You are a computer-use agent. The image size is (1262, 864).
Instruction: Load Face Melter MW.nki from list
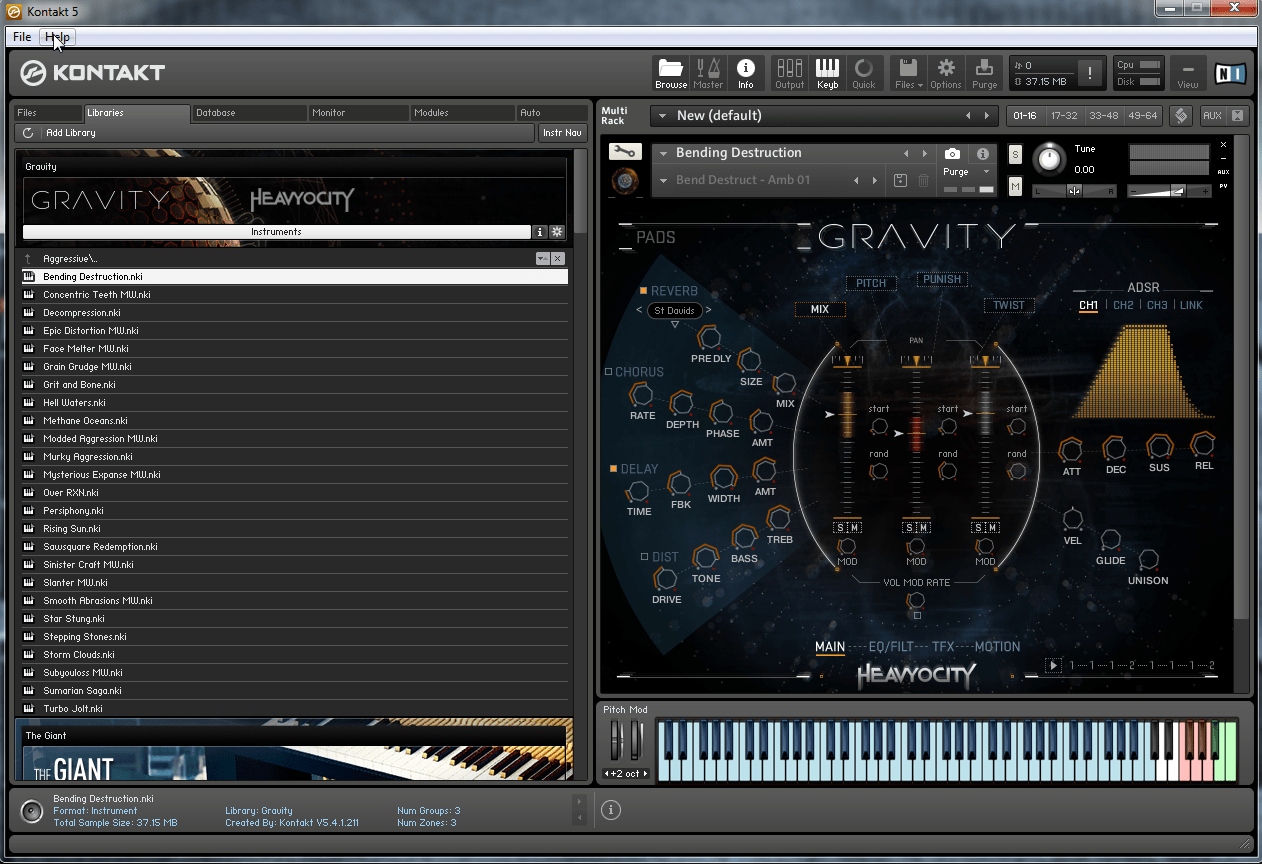294,349
